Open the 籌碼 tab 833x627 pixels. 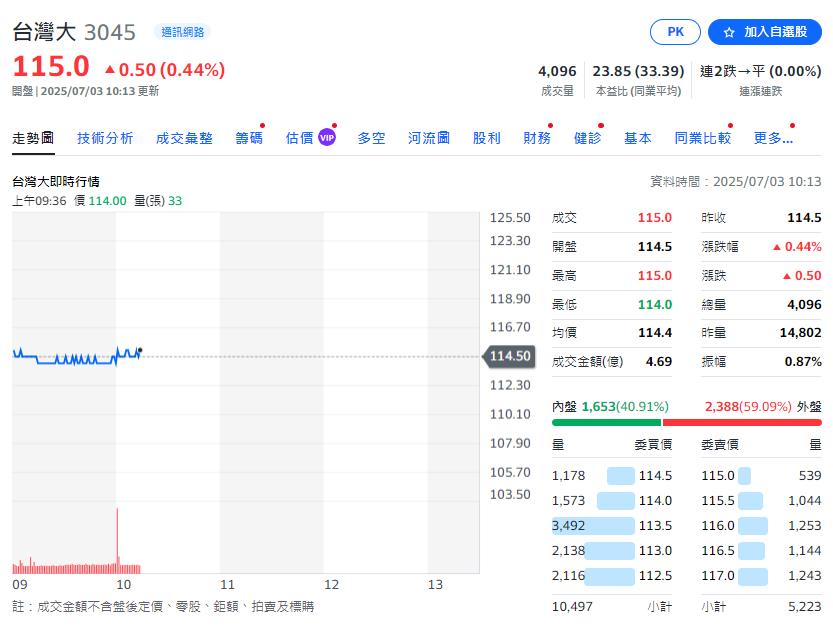tap(249, 138)
